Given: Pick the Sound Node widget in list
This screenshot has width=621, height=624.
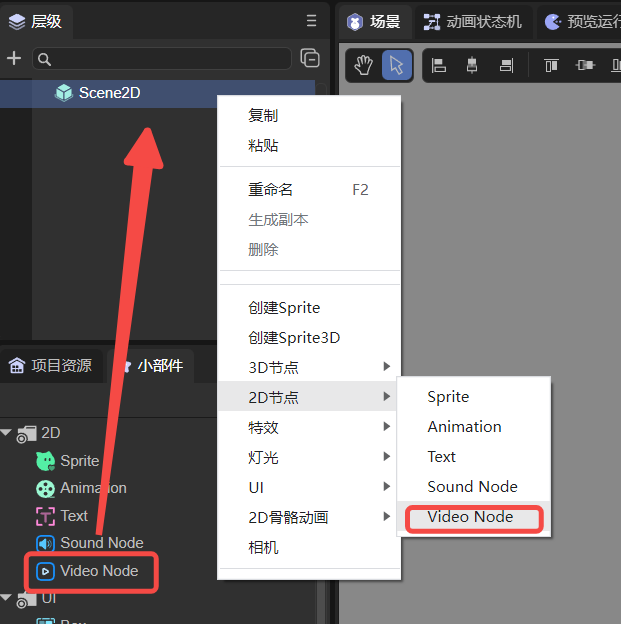Looking at the screenshot, I should [101, 542].
